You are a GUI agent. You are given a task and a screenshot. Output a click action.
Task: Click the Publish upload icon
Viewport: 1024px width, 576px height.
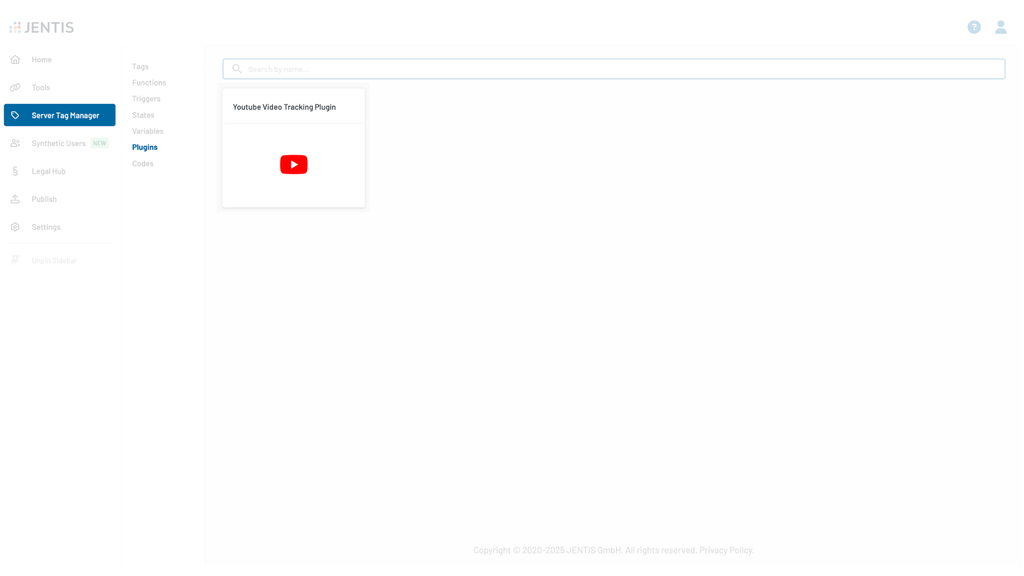point(15,199)
